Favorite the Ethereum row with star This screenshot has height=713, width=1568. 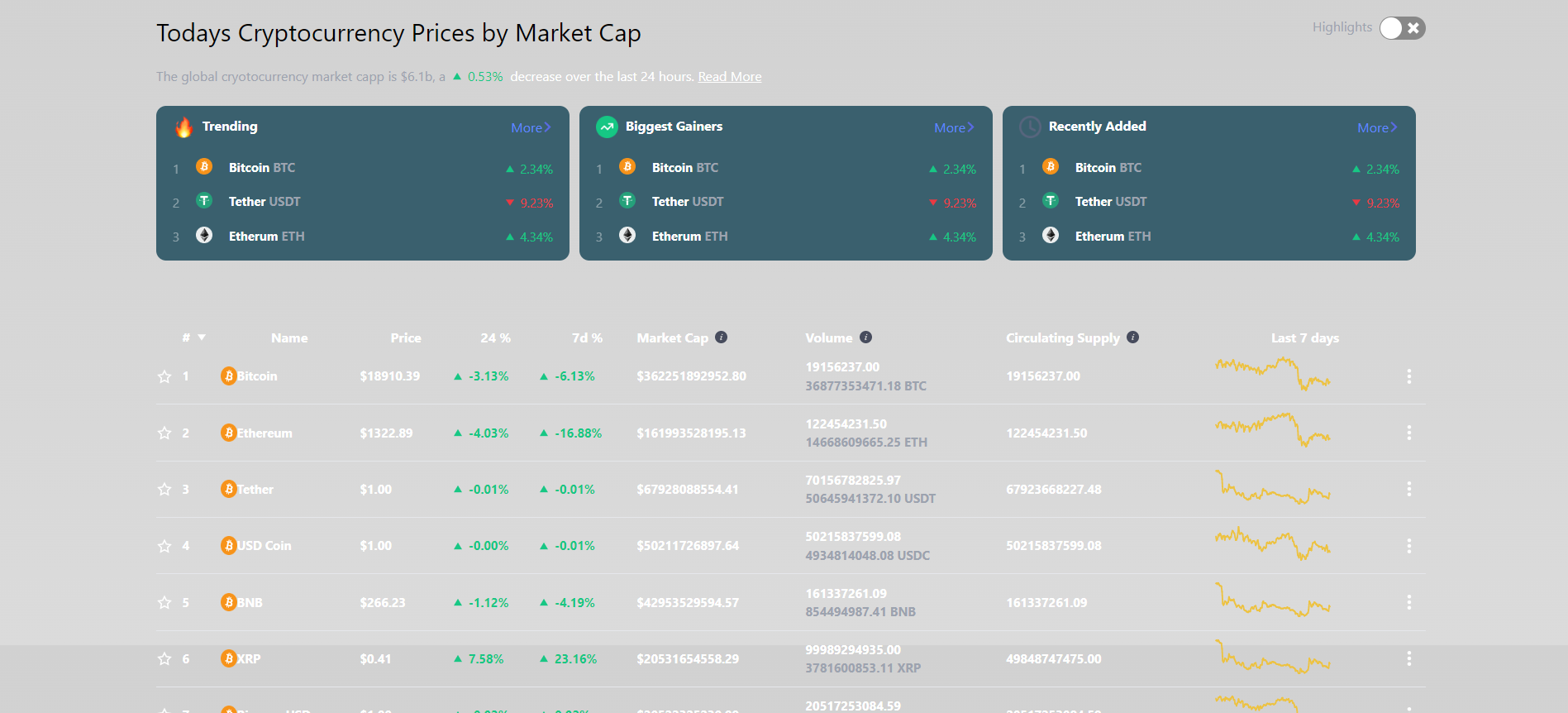(164, 433)
